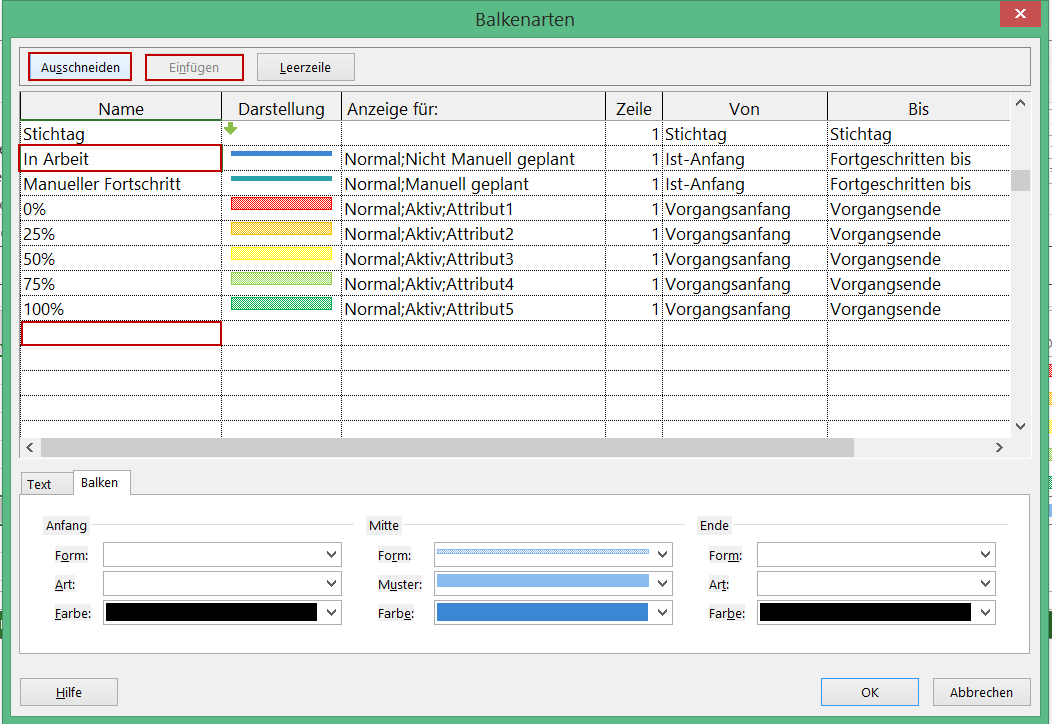The width and height of the screenshot is (1052, 724).
Task: Open the Mitte Farbe blue color picker
Action: tap(553, 612)
